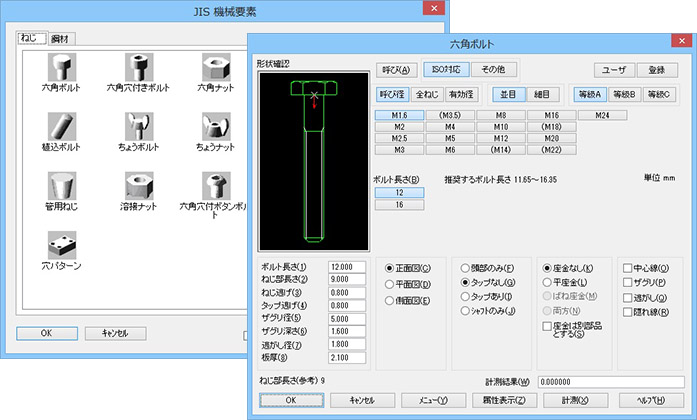The height and width of the screenshot is (420, 697).
Task: Choose the 平座金 flat washer radio option
Action: [x=547, y=283]
